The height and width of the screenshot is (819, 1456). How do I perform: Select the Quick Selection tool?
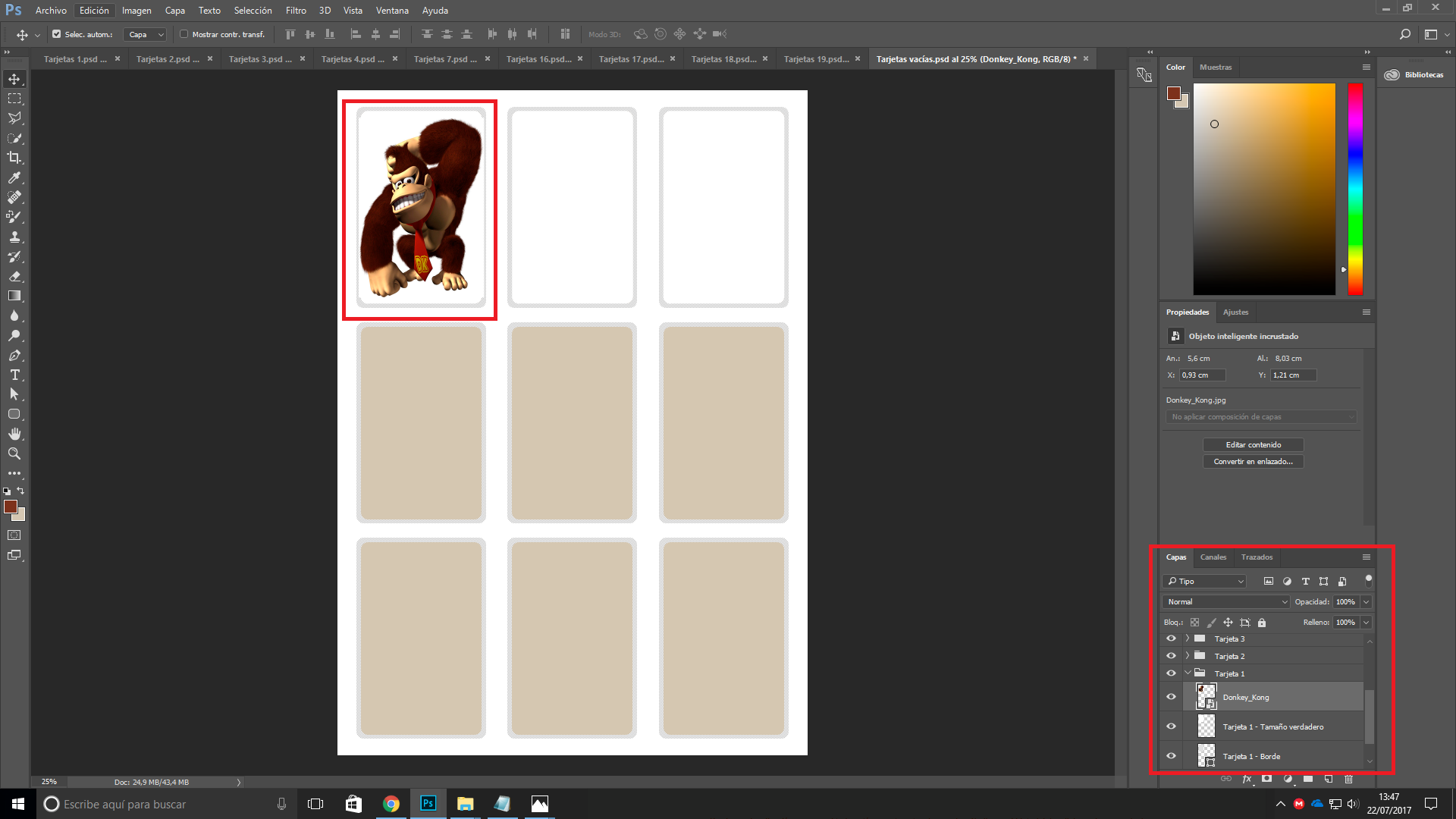click(x=14, y=138)
